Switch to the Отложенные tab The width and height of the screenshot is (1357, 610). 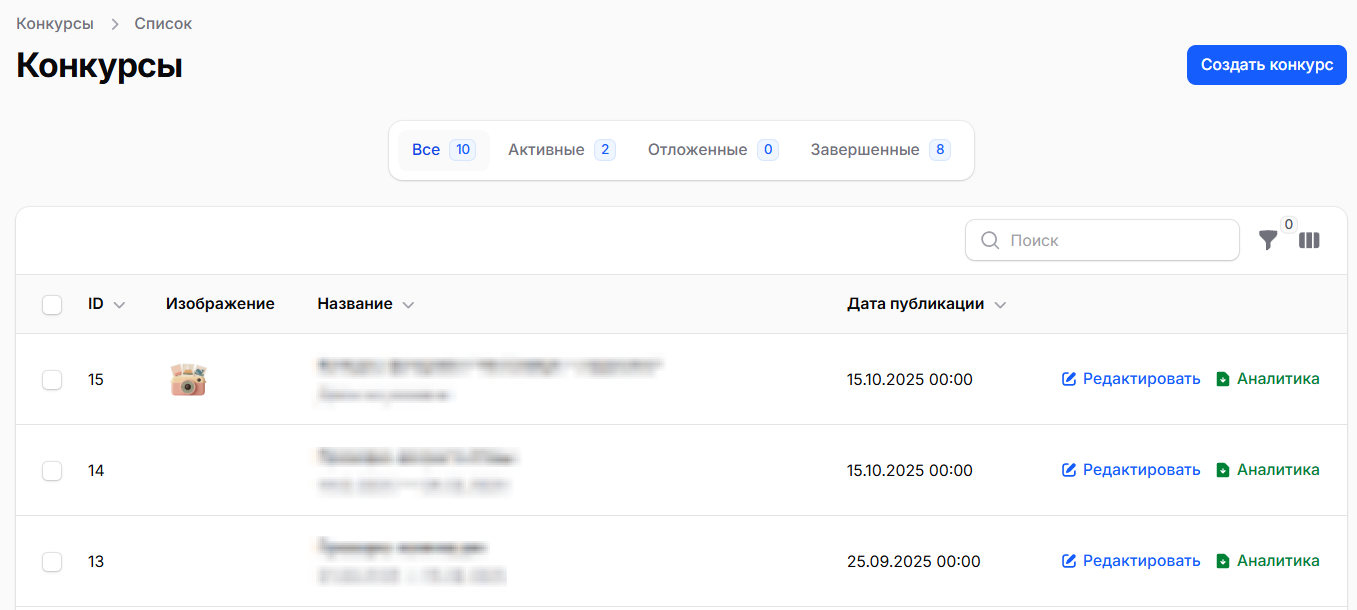[x=713, y=150]
